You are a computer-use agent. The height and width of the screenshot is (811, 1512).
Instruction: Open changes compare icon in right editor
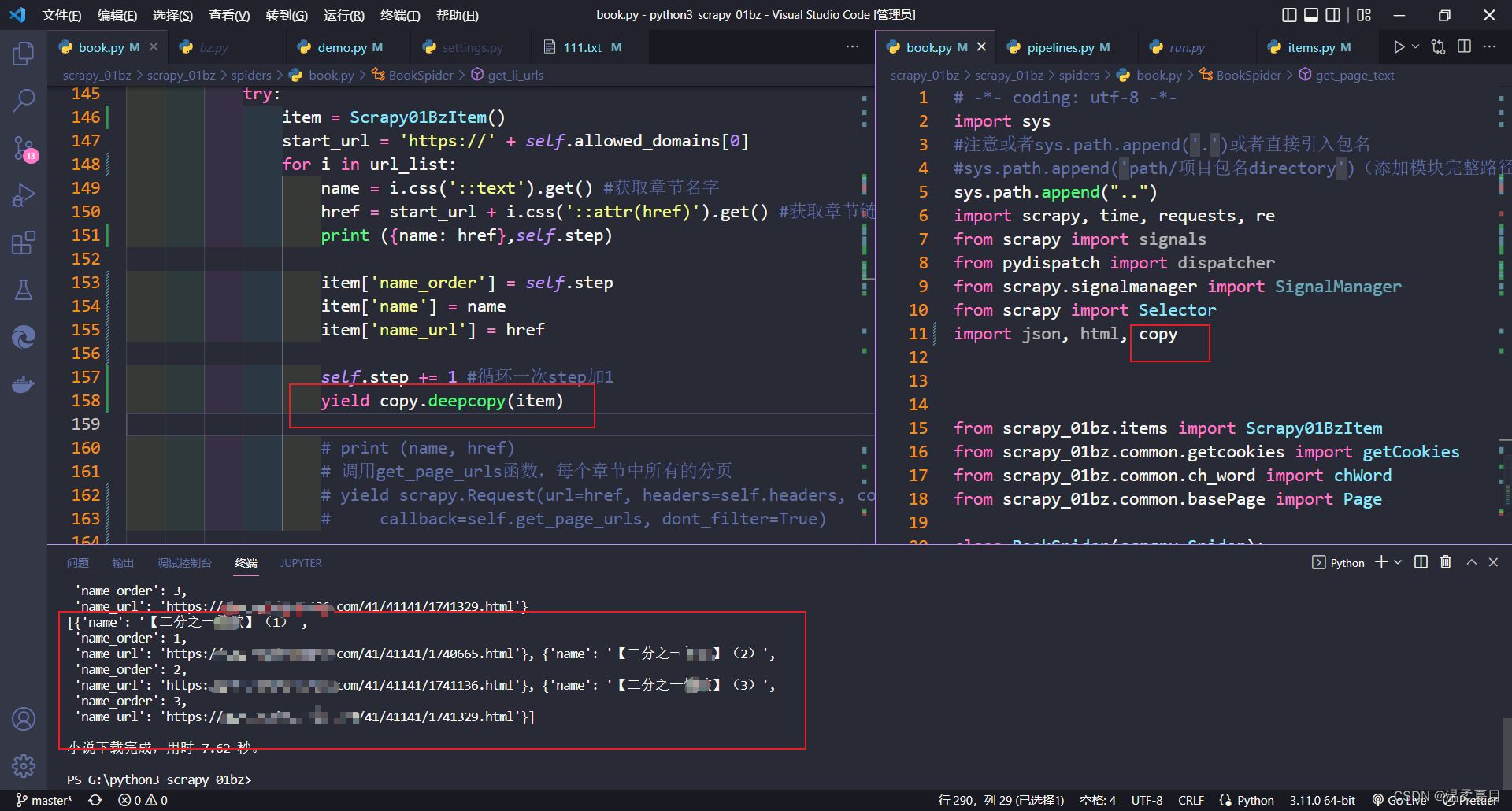(x=1439, y=47)
